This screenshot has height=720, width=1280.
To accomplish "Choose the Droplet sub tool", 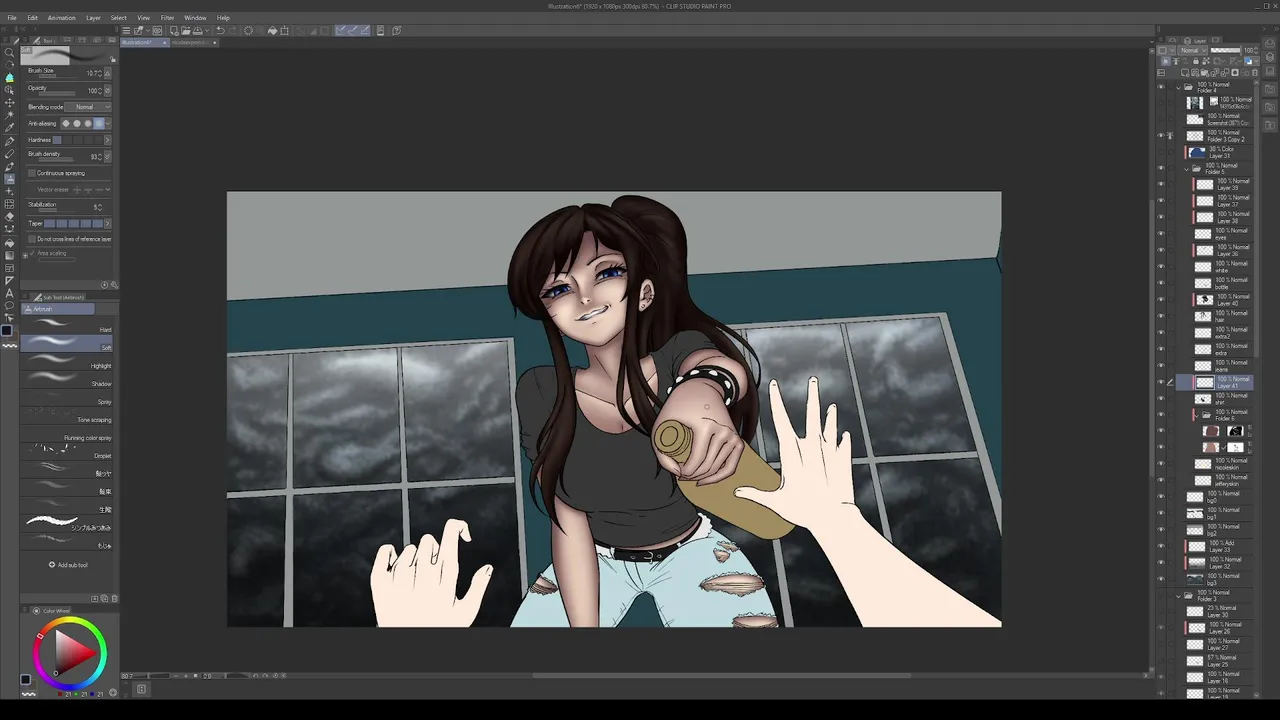I will pos(69,452).
